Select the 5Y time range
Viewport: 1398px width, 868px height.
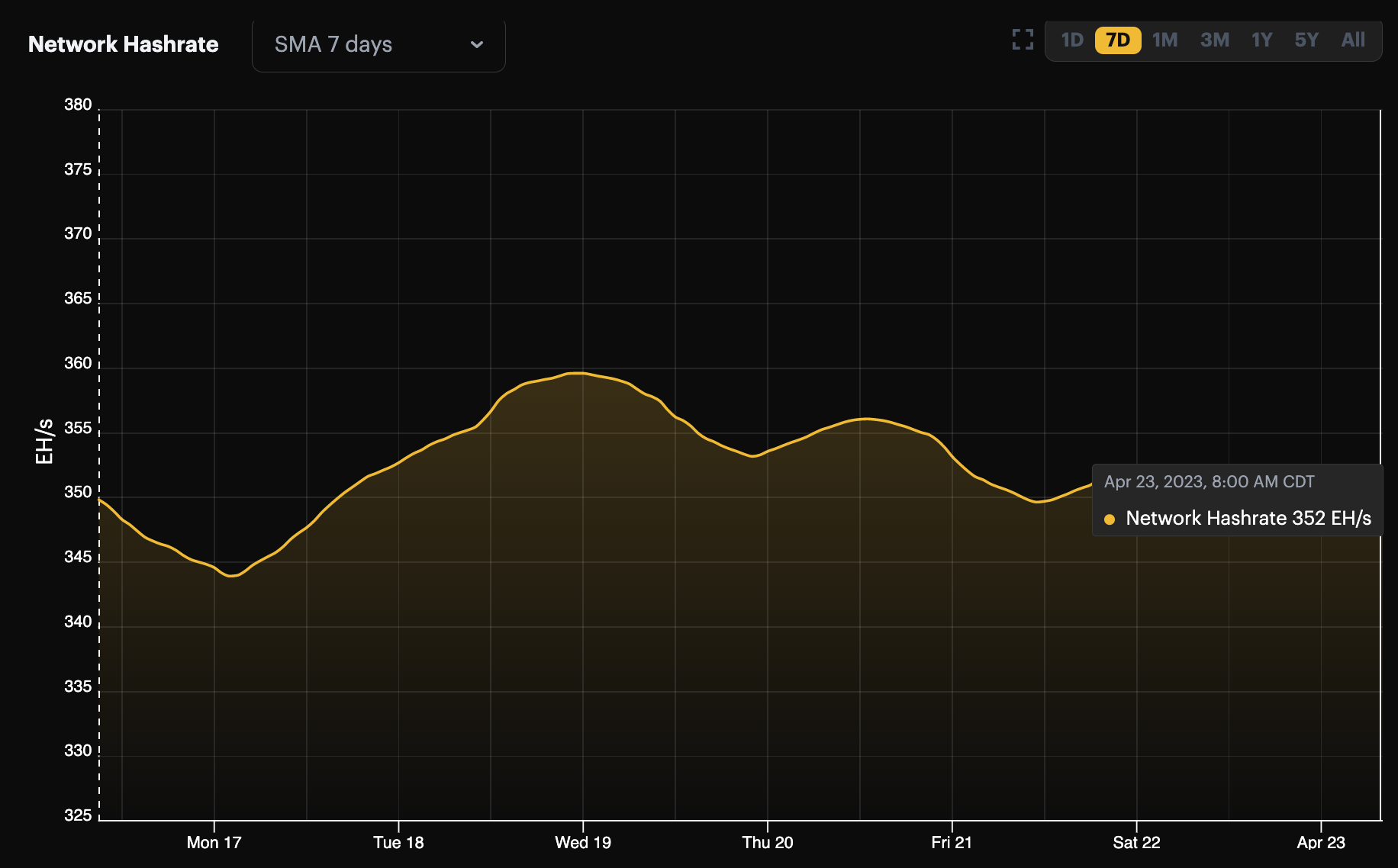pos(1306,40)
